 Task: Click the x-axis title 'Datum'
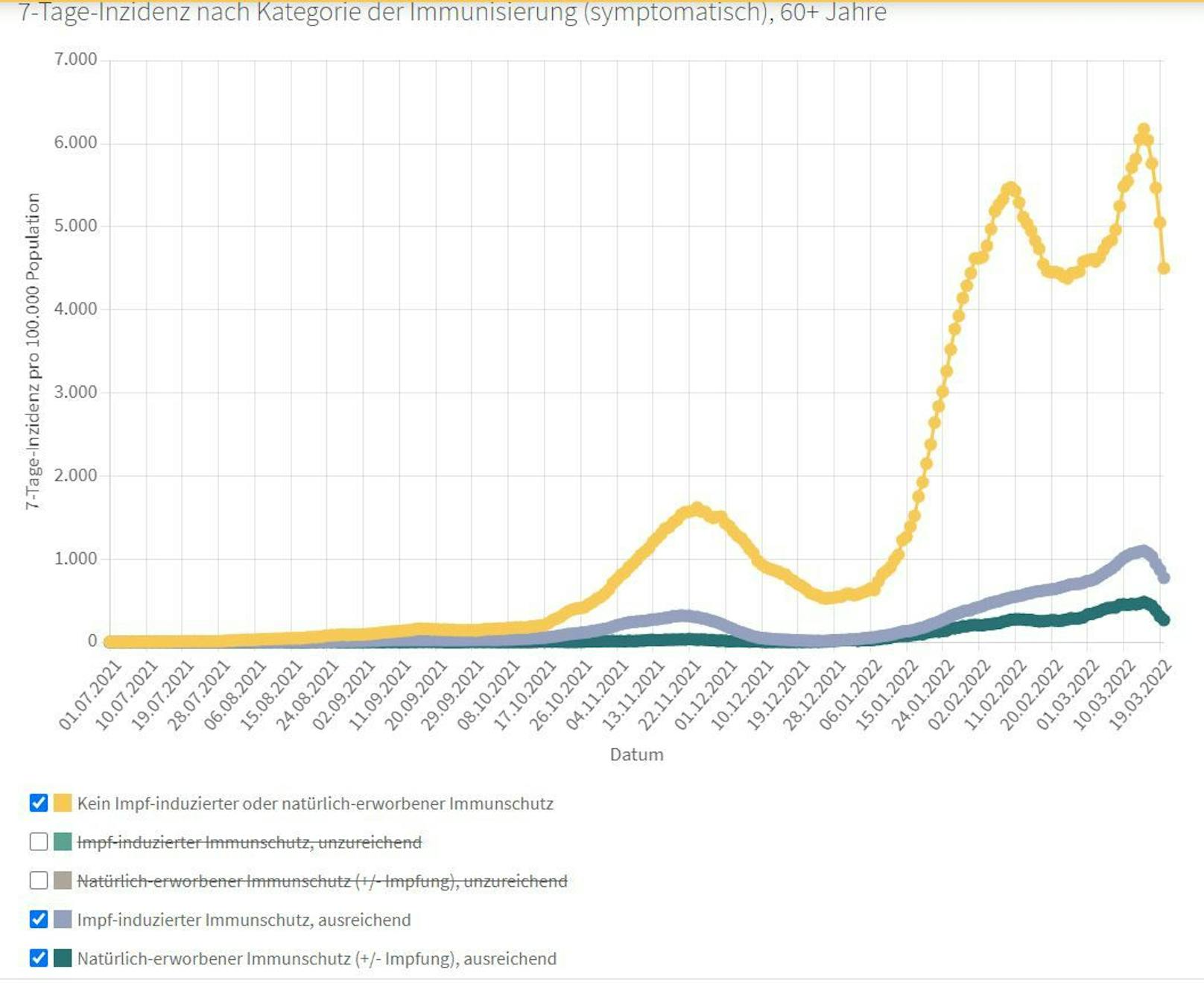point(636,754)
